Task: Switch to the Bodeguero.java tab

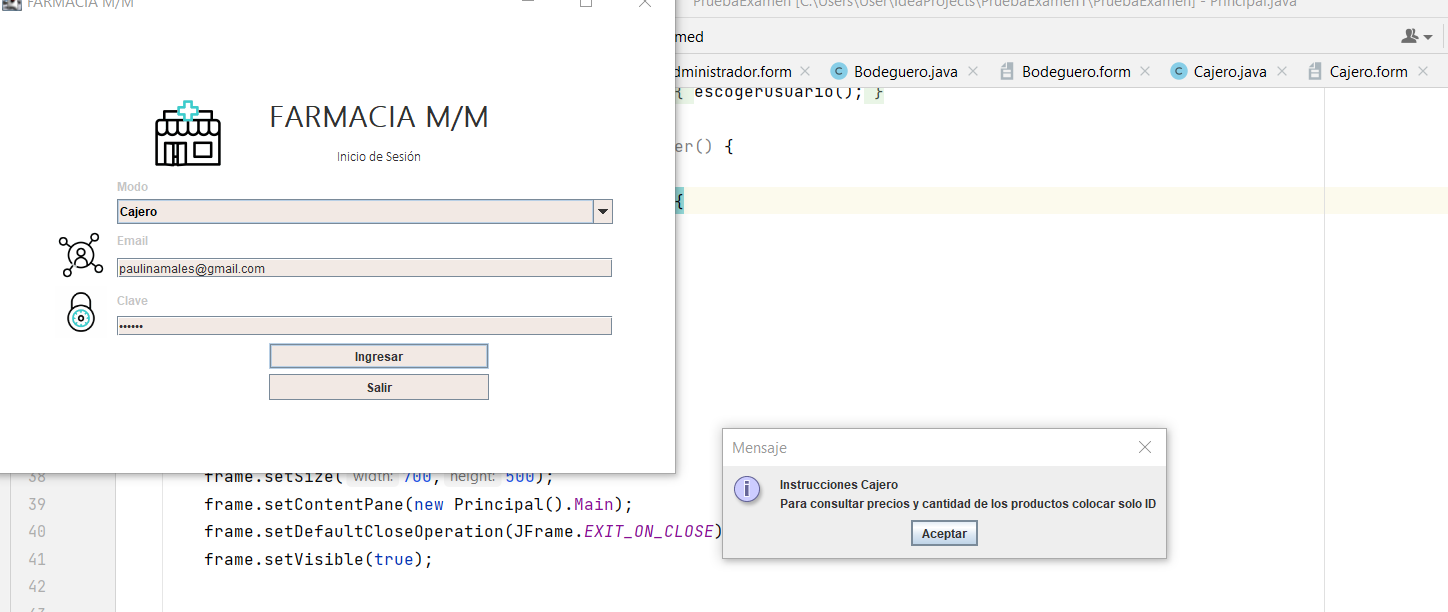Action: 905,71
